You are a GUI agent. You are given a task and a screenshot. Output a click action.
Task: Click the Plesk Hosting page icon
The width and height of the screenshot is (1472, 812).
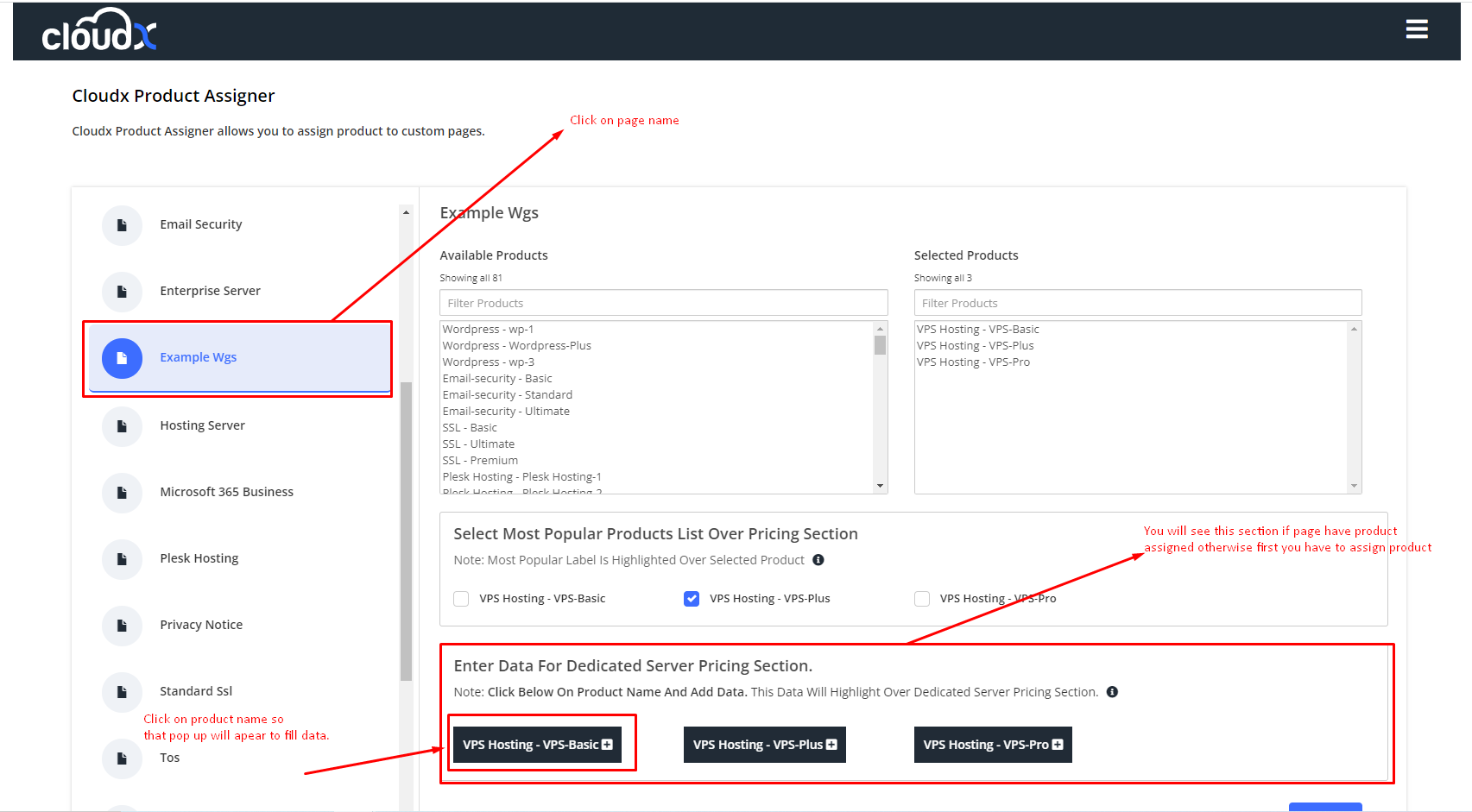click(122, 559)
